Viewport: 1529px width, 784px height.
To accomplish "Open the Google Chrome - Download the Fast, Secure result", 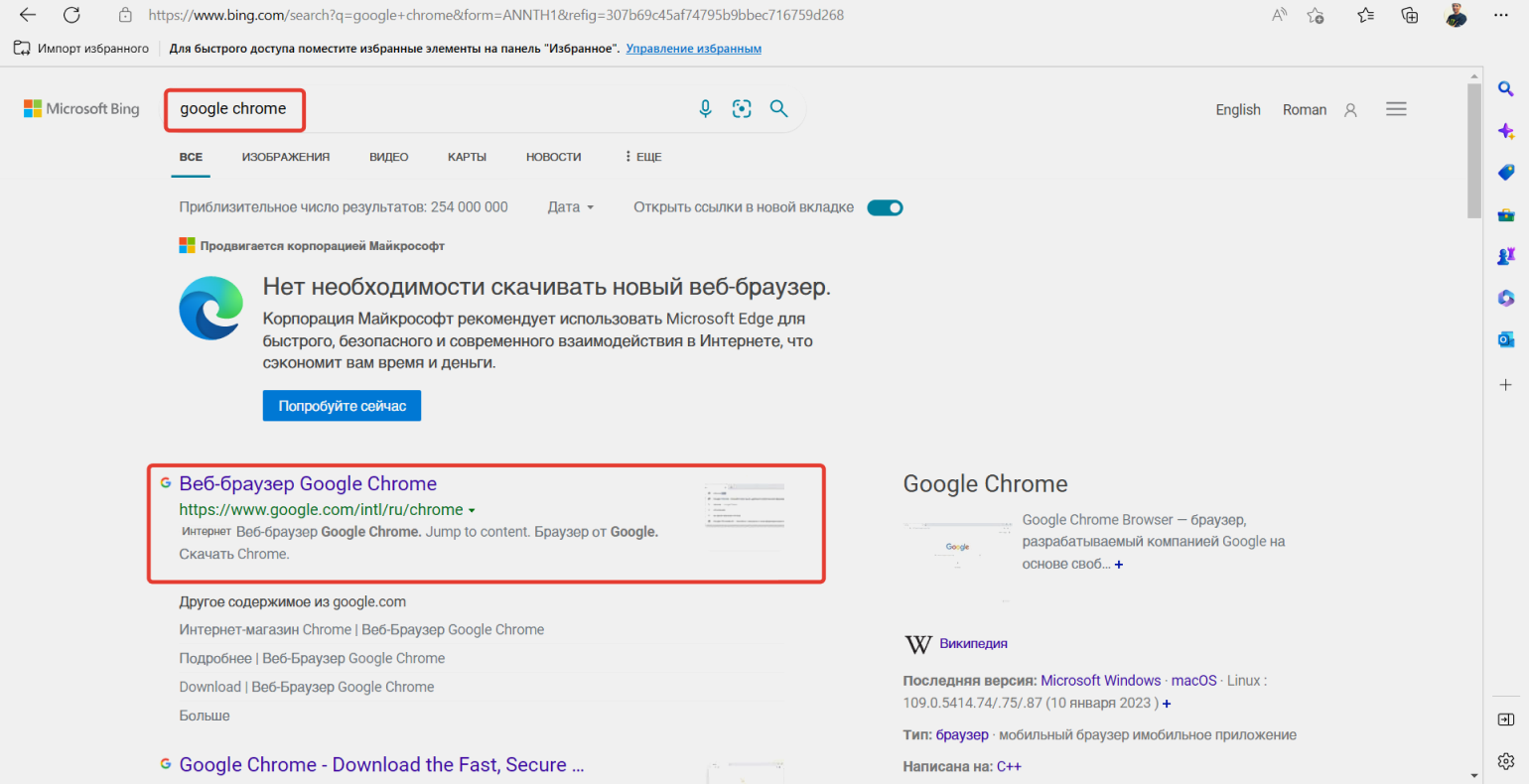I will pos(381,765).
